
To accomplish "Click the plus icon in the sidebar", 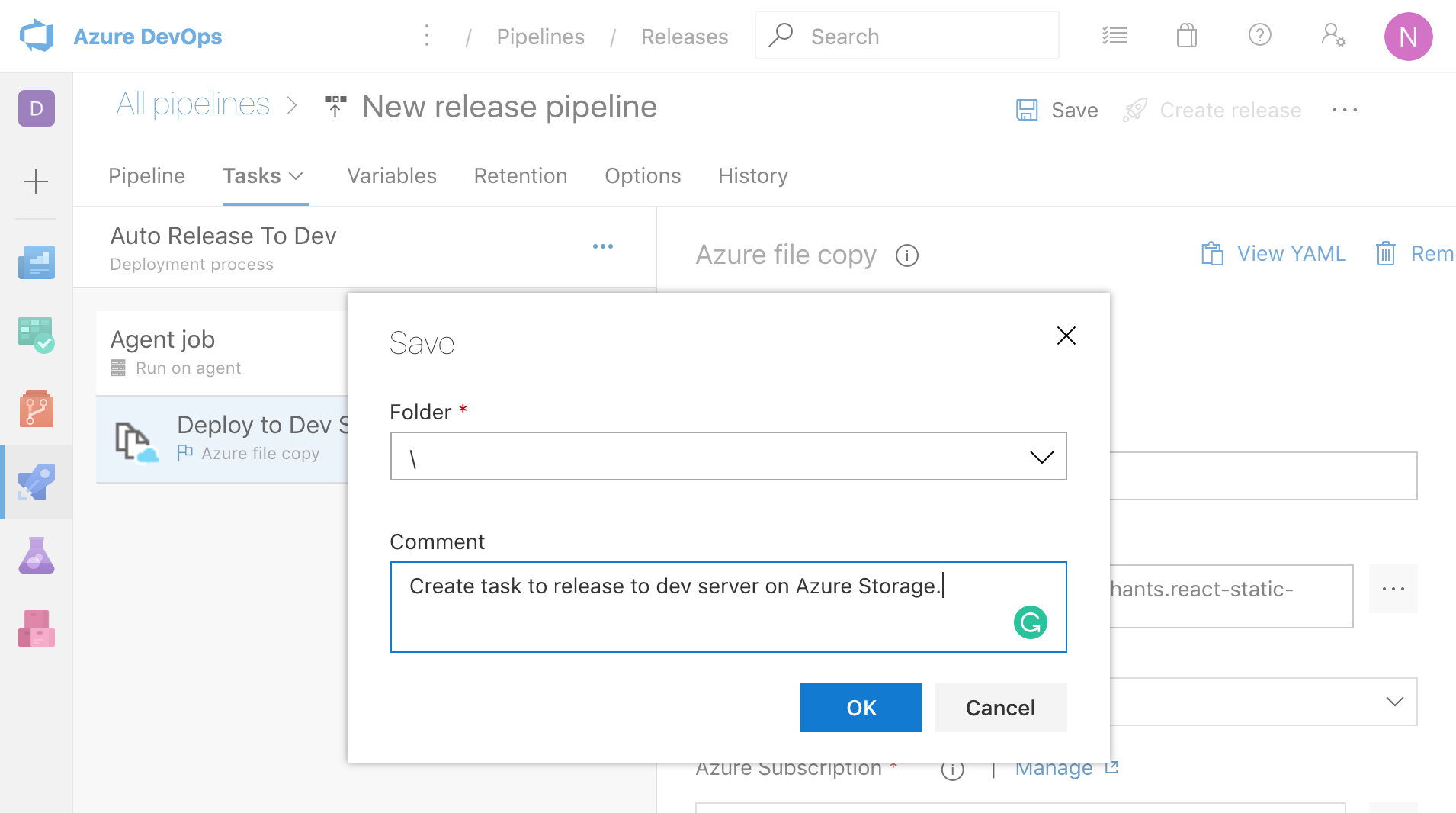I will click(x=36, y=182).
